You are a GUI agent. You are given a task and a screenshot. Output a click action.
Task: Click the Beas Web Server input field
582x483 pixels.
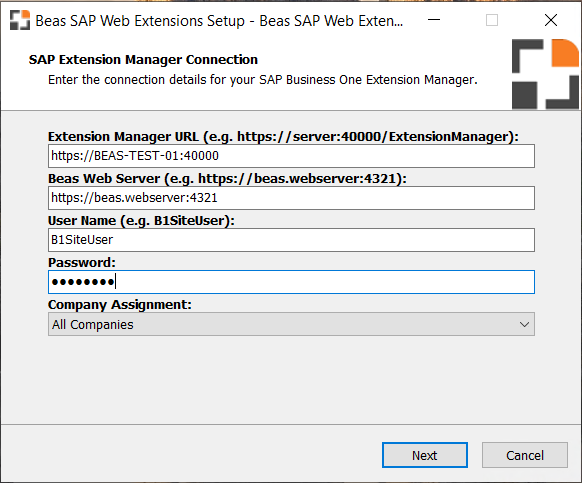(291, 198)
